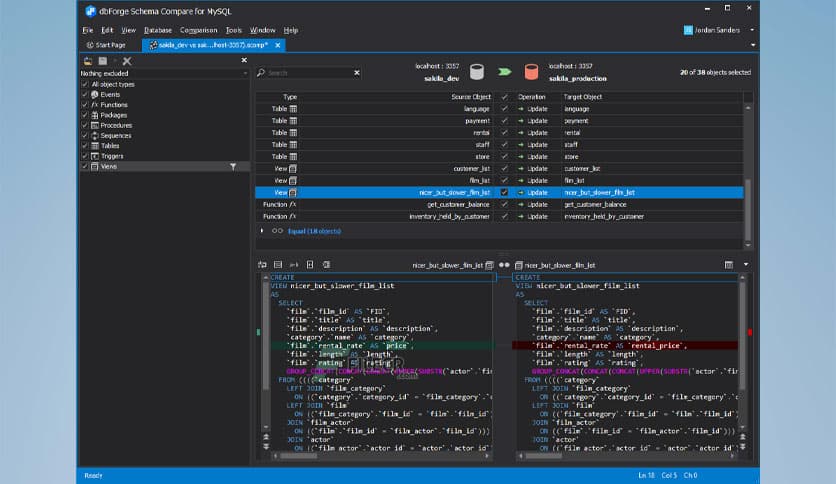Click the two-dot compare icon between panes

pos(504,265)
